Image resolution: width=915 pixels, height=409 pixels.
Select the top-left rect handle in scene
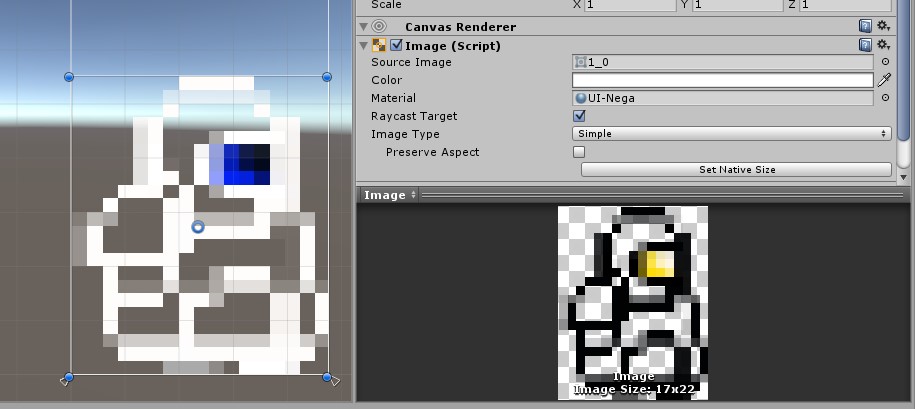[69, 77]
